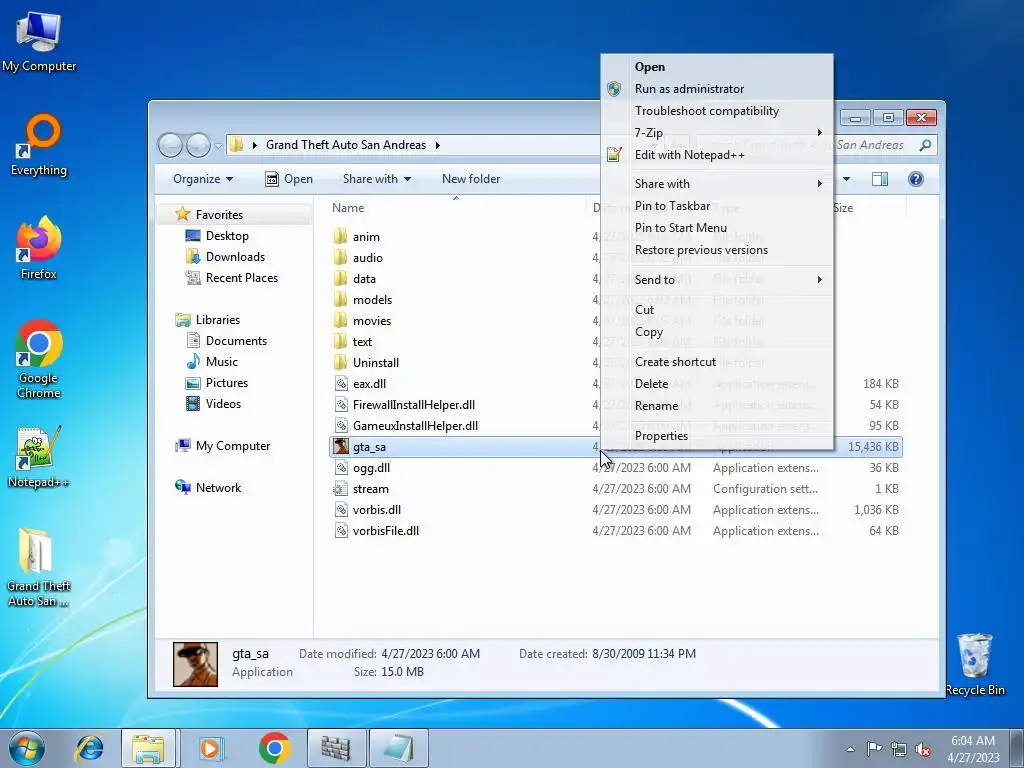Click the notepad taskbar icon
Screen dimensions: 1024x768
point(398,748)
